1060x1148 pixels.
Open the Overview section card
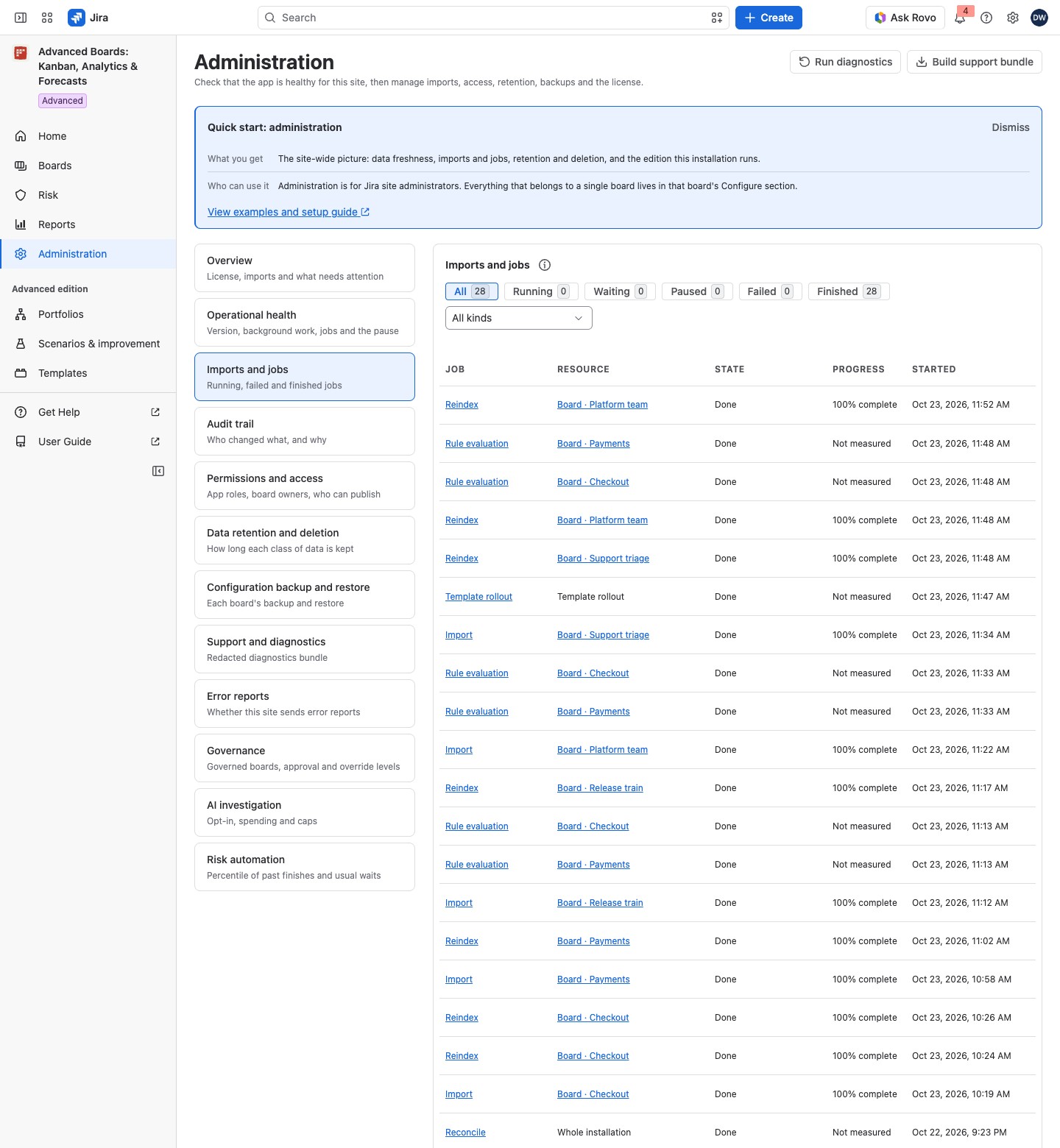point(305,268)
